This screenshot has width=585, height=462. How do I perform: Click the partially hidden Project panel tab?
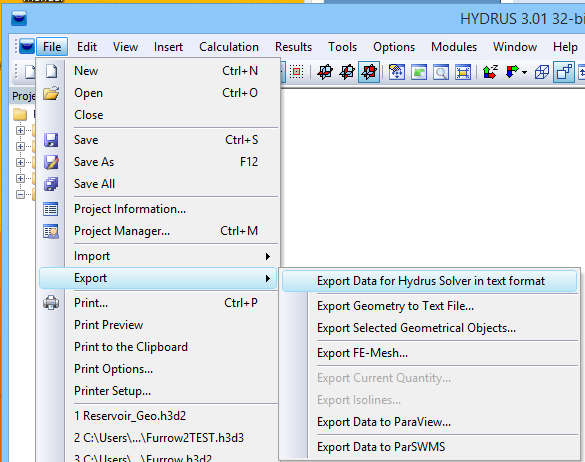point(23,96)
